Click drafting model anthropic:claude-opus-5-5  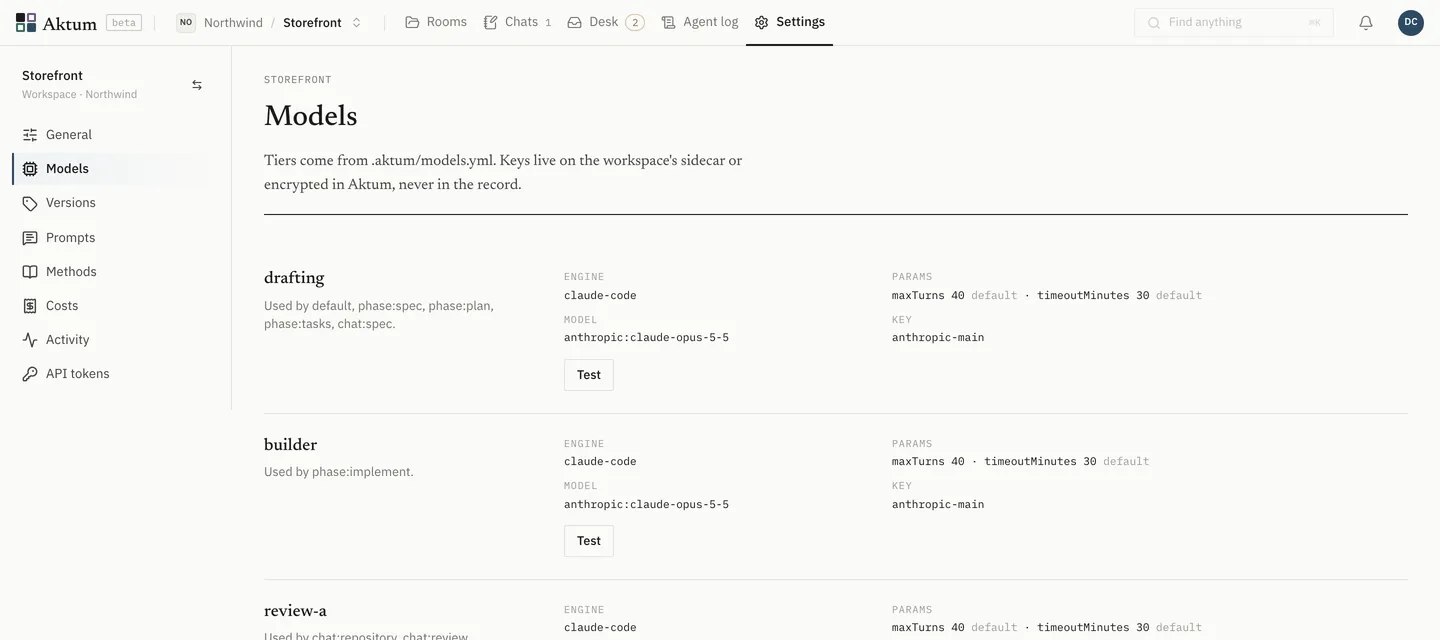646,338
